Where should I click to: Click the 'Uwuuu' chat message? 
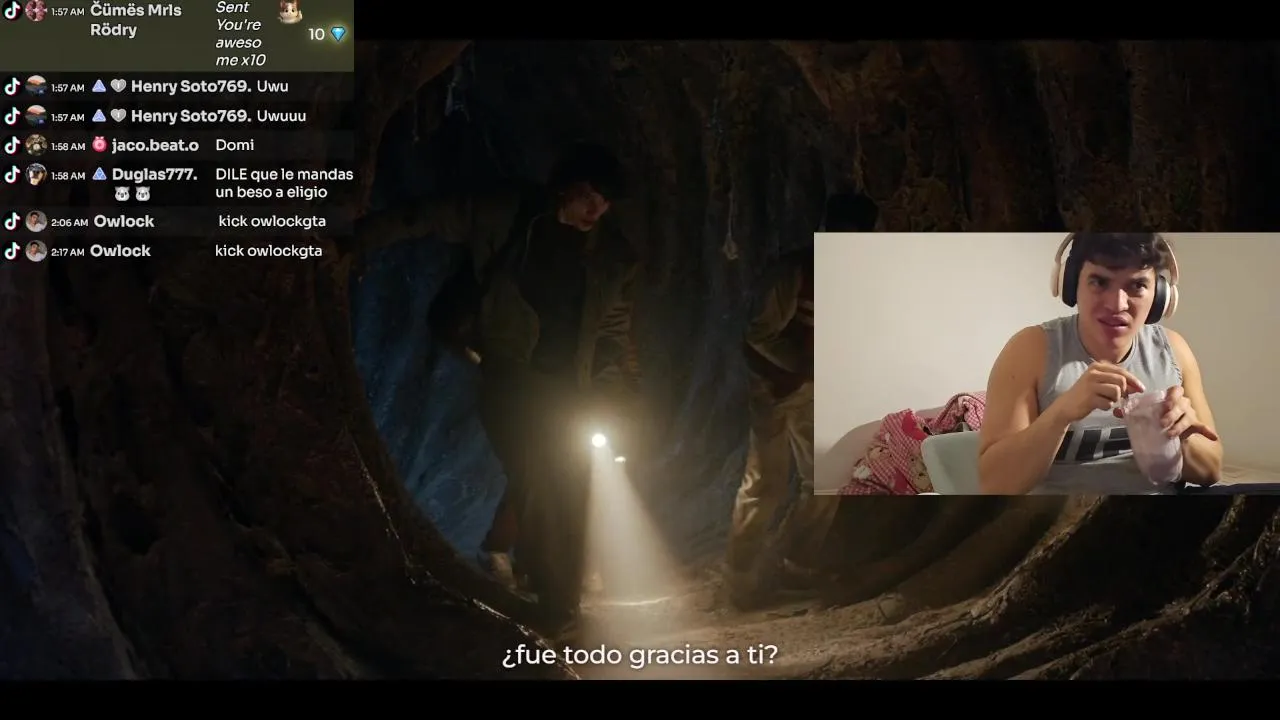(281, 115)
